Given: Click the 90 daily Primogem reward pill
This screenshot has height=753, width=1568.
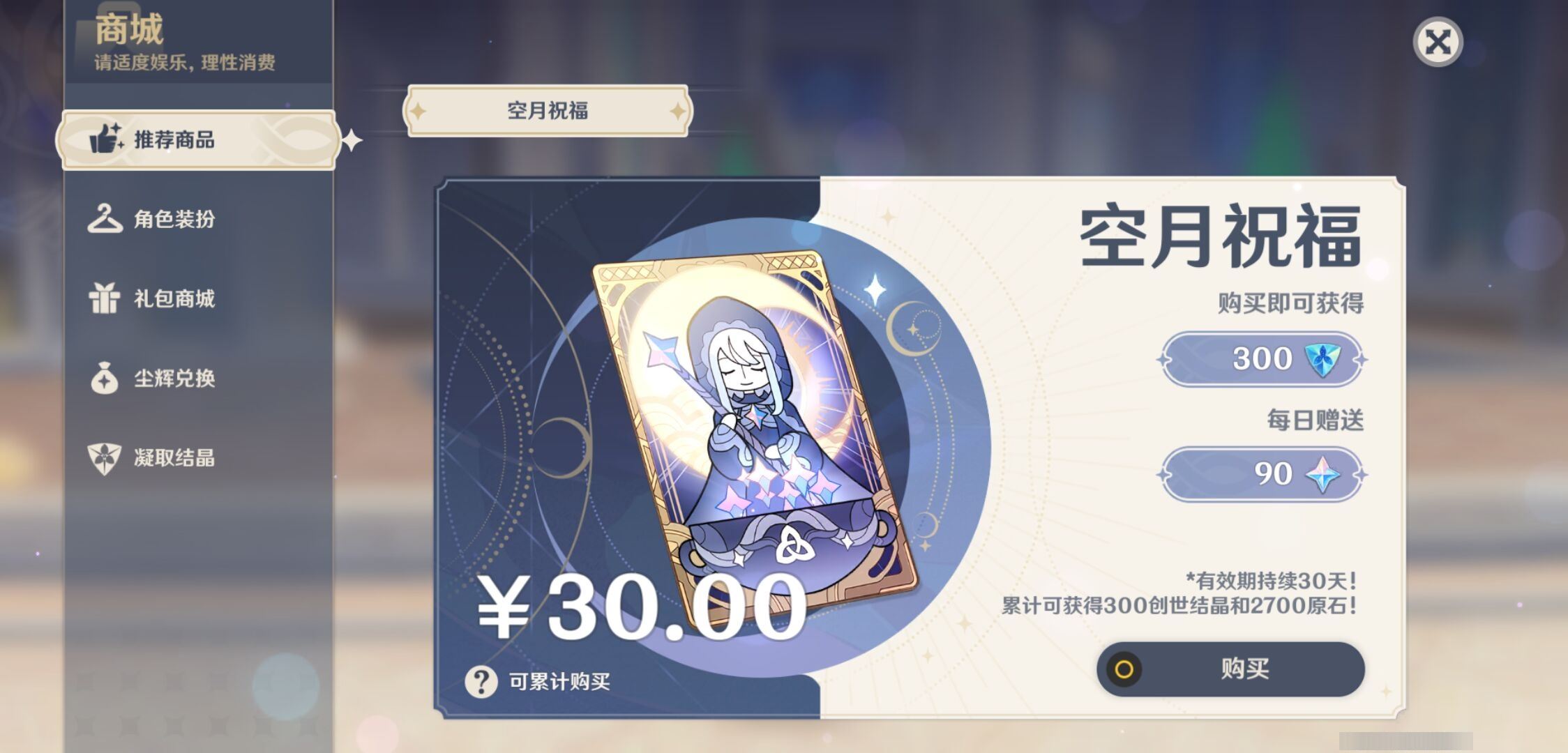Looking at the screenshot, I should pyautogui.click(x=1262, y=474).
